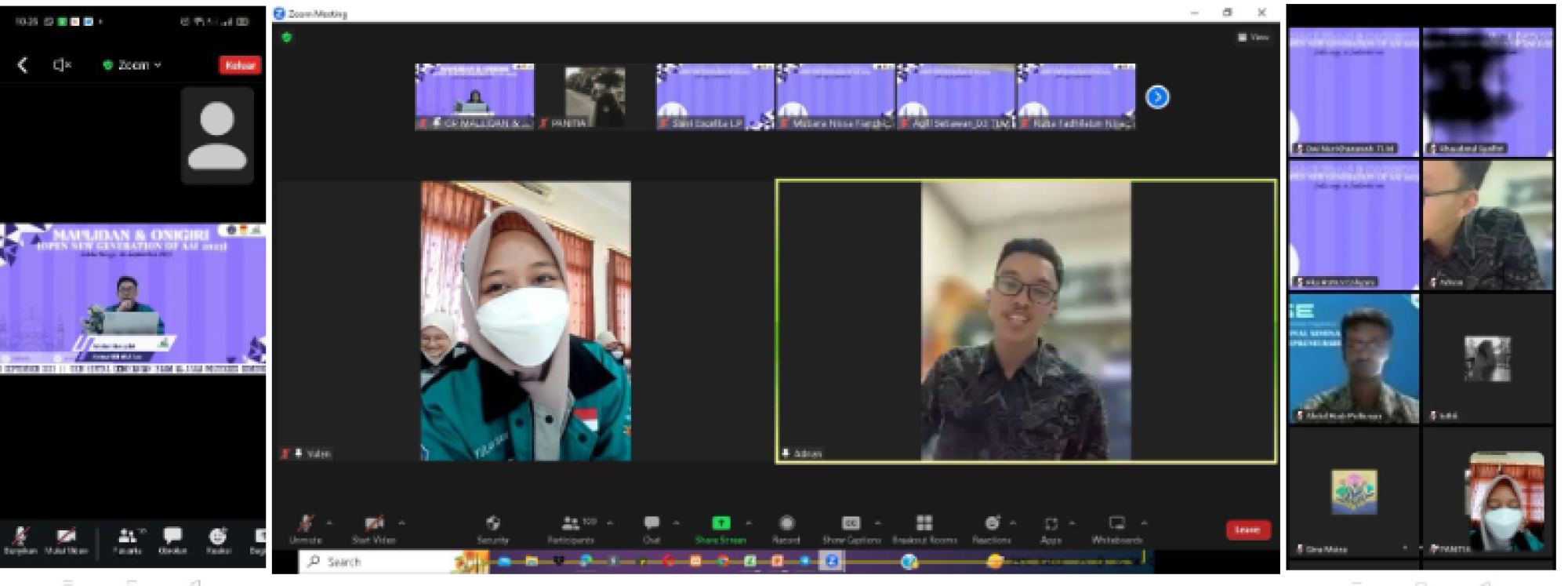Open Breakout Rooms
This screenshot has height=586, width=1568.
[x=924, y=524]
